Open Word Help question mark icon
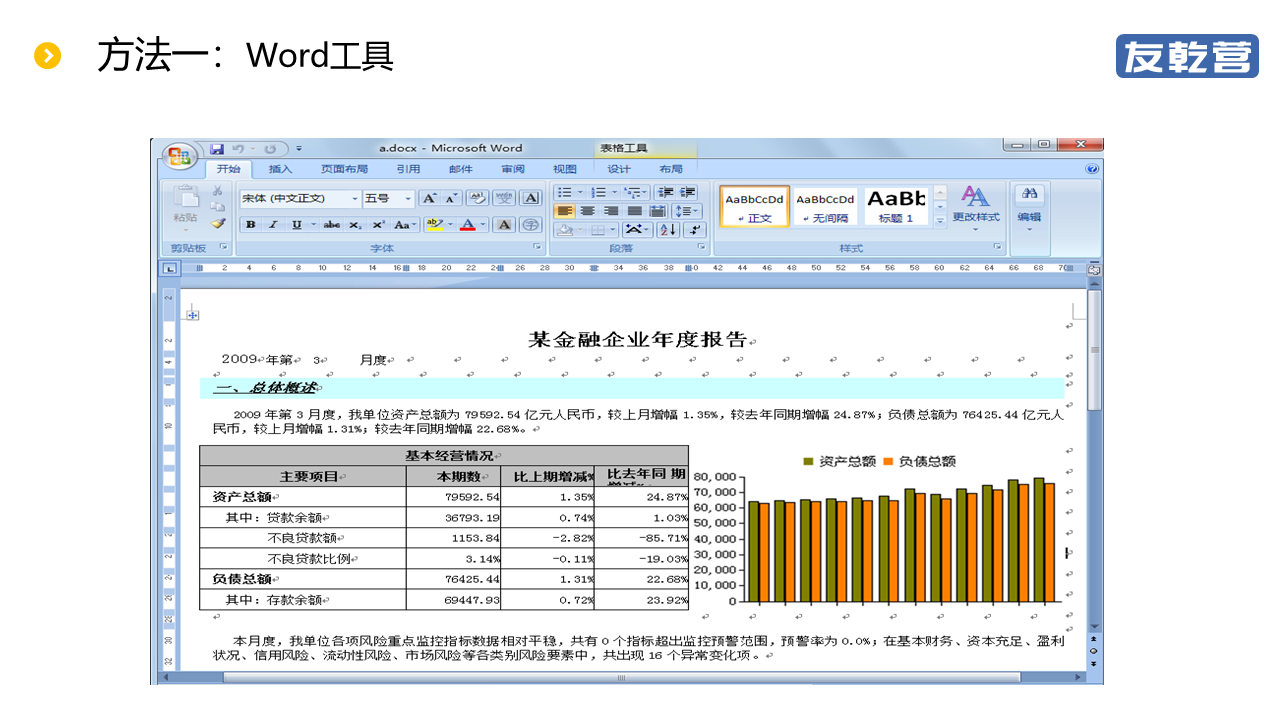This screenshot has width=1280, height=720. (1092, 169)
